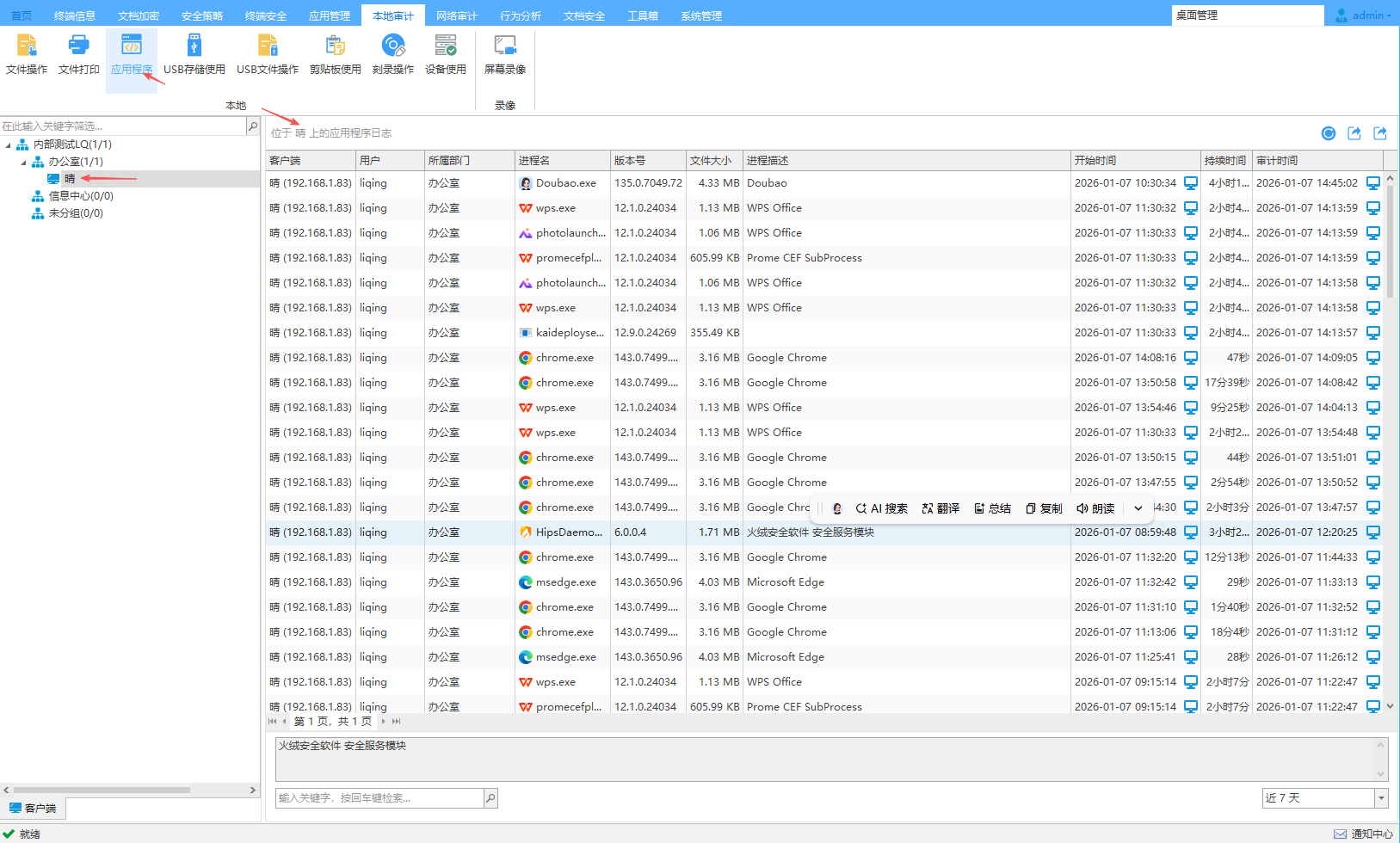1400x843 pixels.
Task: Click the search magnifier in the tree filter
Action: [252, 126]
